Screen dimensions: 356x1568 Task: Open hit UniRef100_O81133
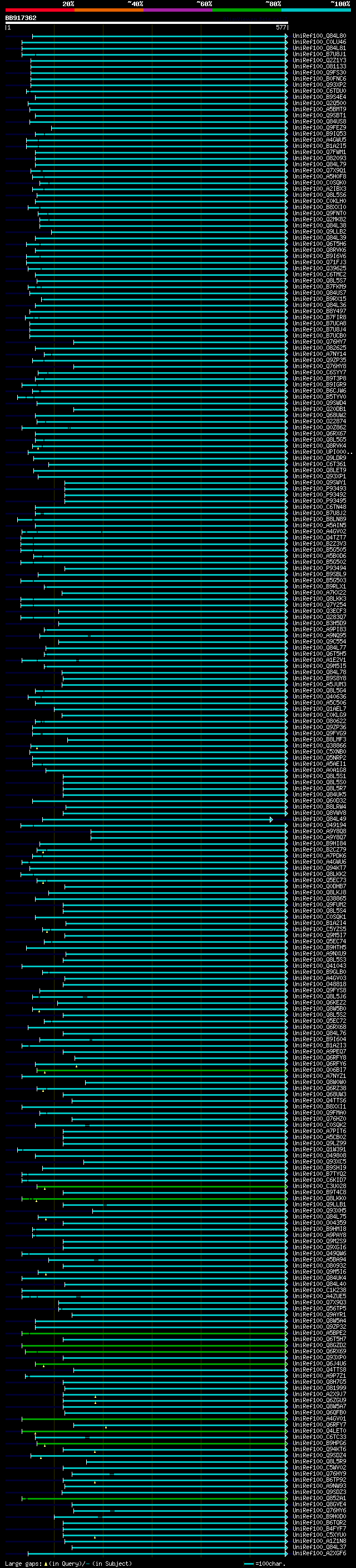[319, 66]
